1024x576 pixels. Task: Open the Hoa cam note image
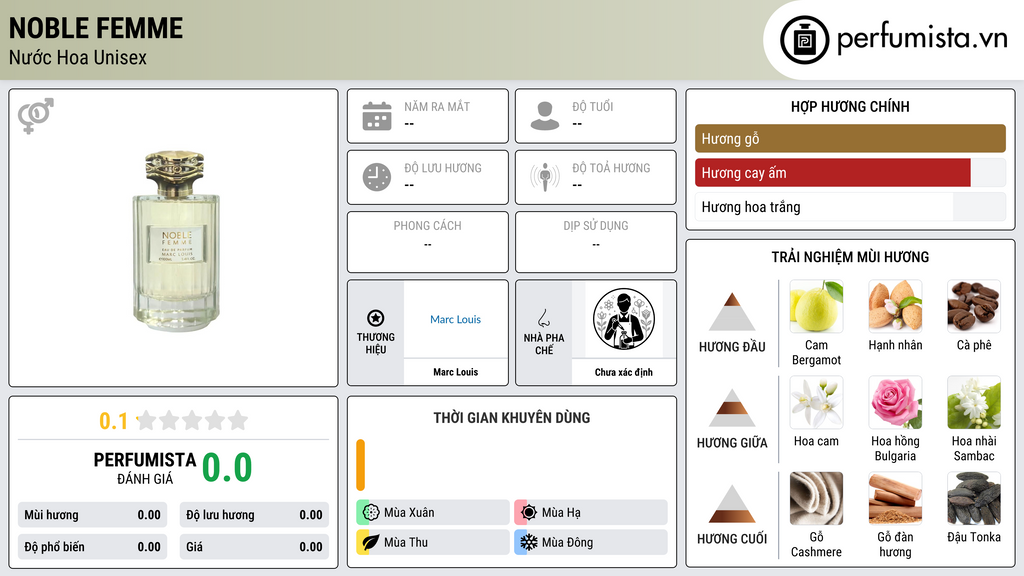coord(816,402)
